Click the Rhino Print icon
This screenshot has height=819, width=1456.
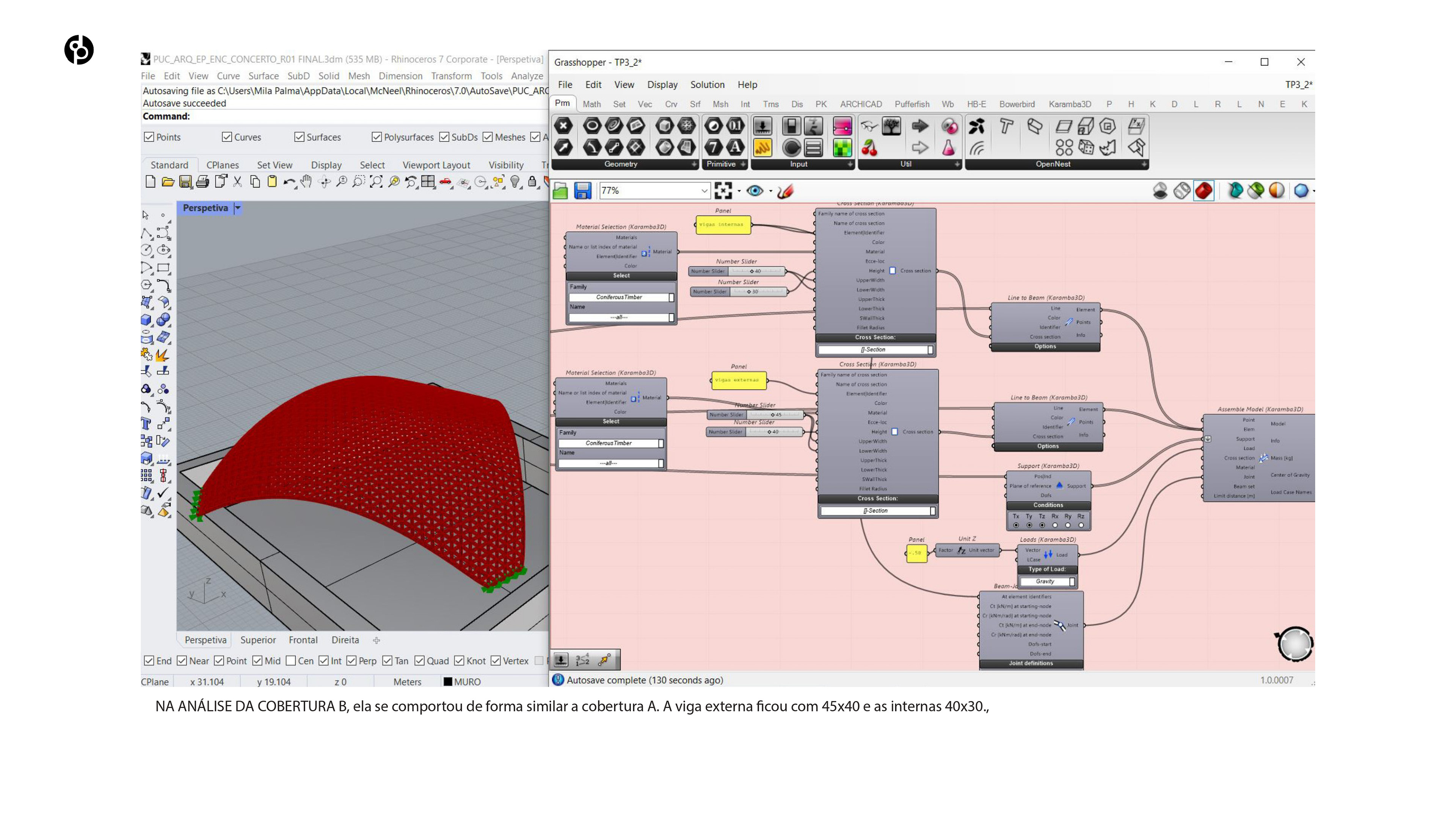pyautogui.click(x=202, y=182)
